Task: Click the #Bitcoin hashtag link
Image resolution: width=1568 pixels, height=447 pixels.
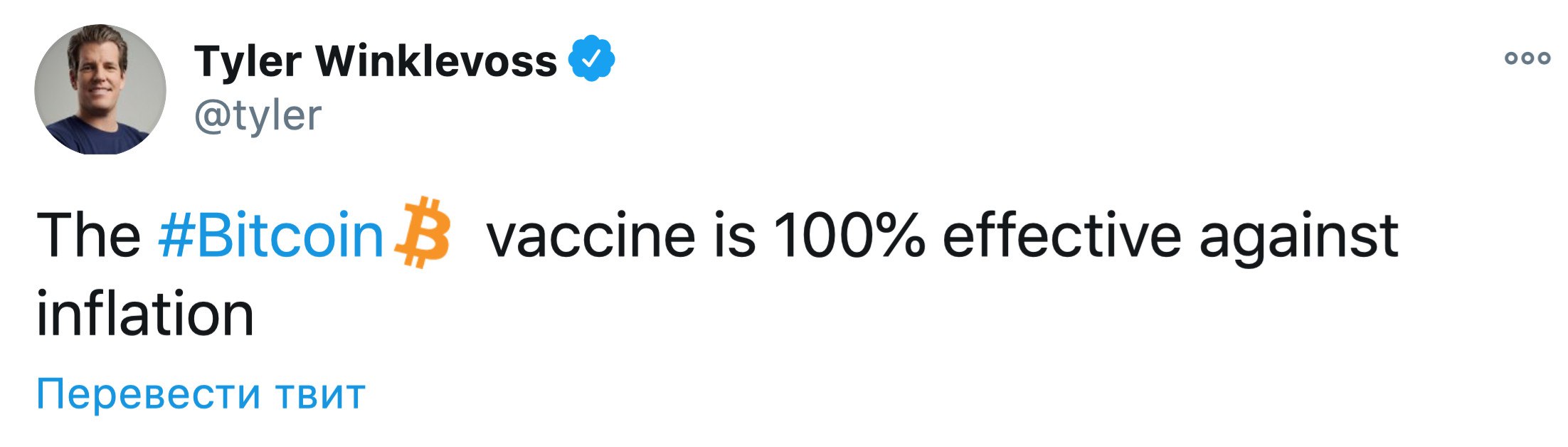Action: (x=271, y=235)
